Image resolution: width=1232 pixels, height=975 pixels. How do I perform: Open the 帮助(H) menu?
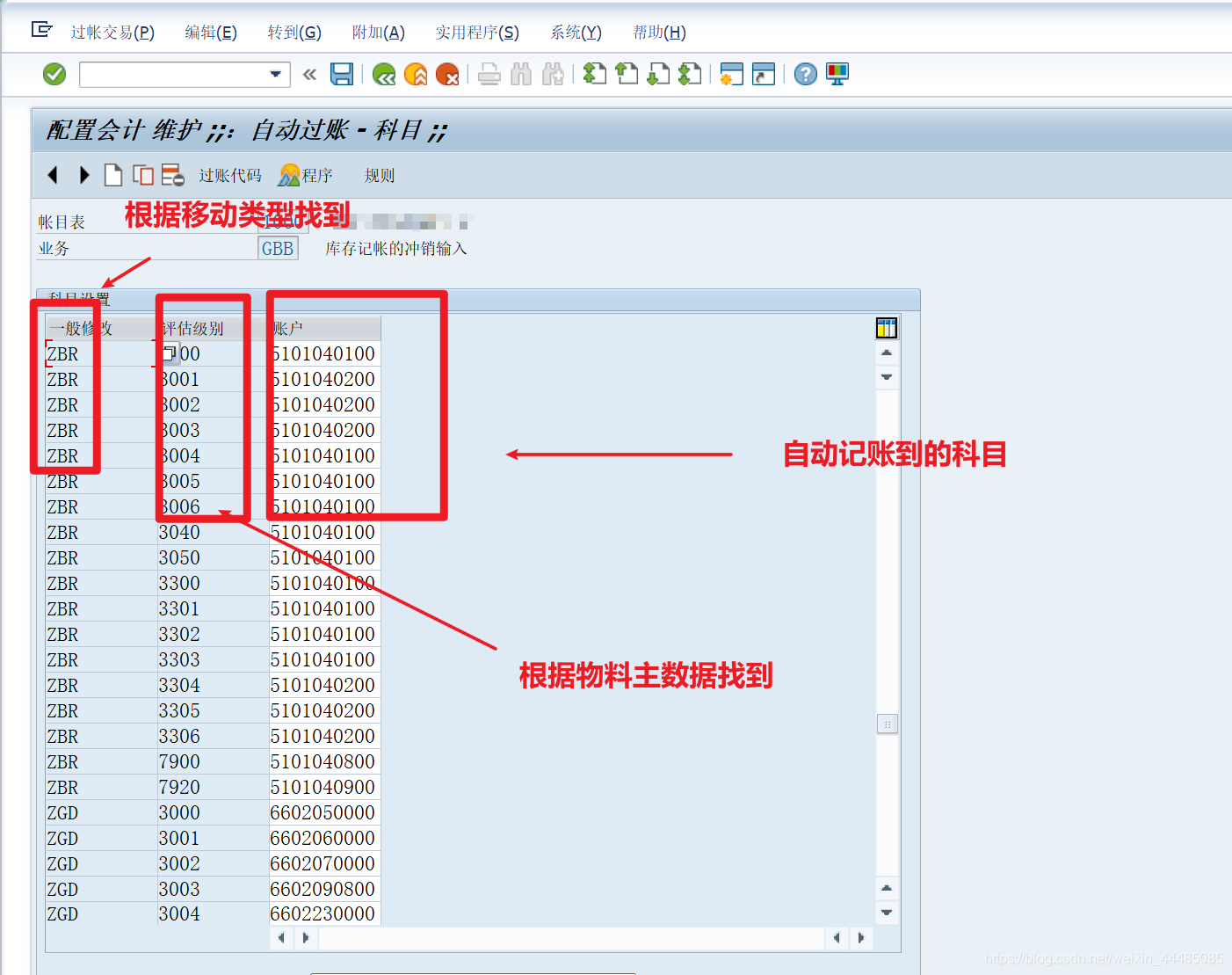(x=659, y=33)
